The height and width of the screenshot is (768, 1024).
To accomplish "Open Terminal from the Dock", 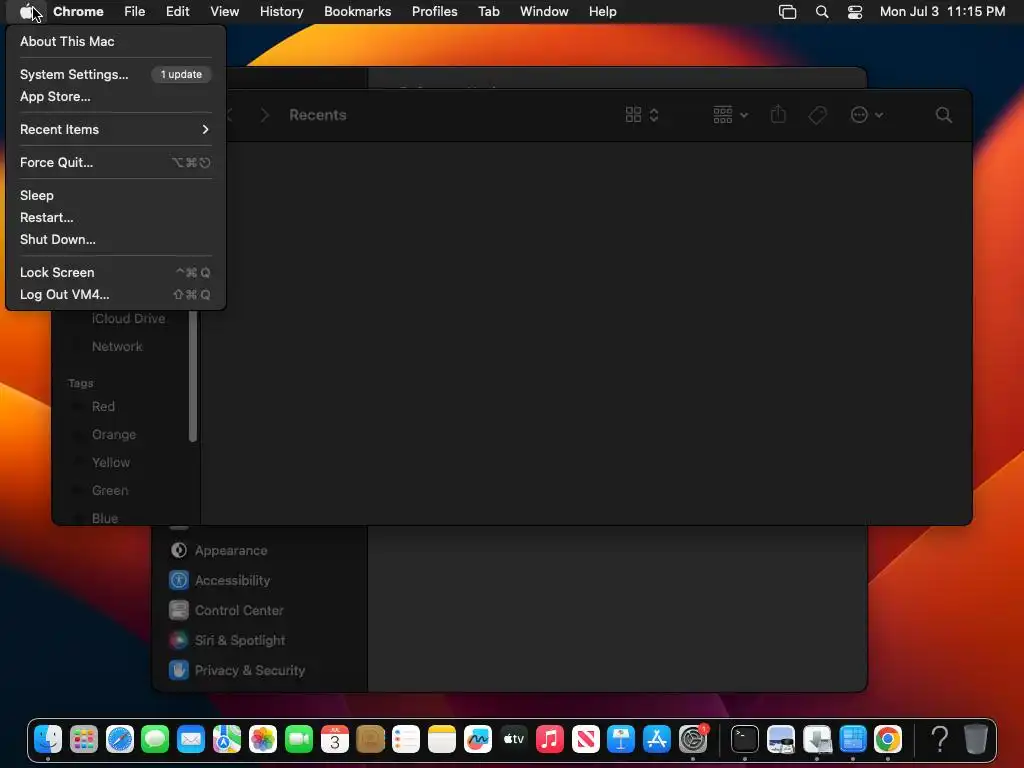I will tap(744, 739).
